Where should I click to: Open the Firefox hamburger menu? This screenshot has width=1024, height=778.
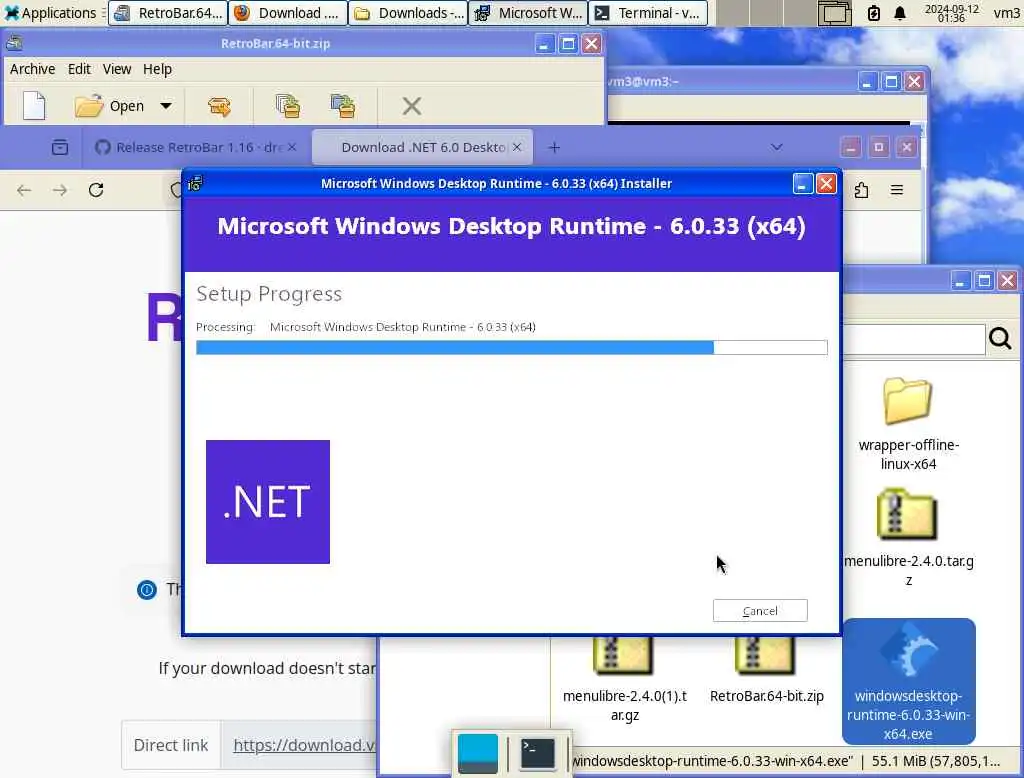pos(897,190)
